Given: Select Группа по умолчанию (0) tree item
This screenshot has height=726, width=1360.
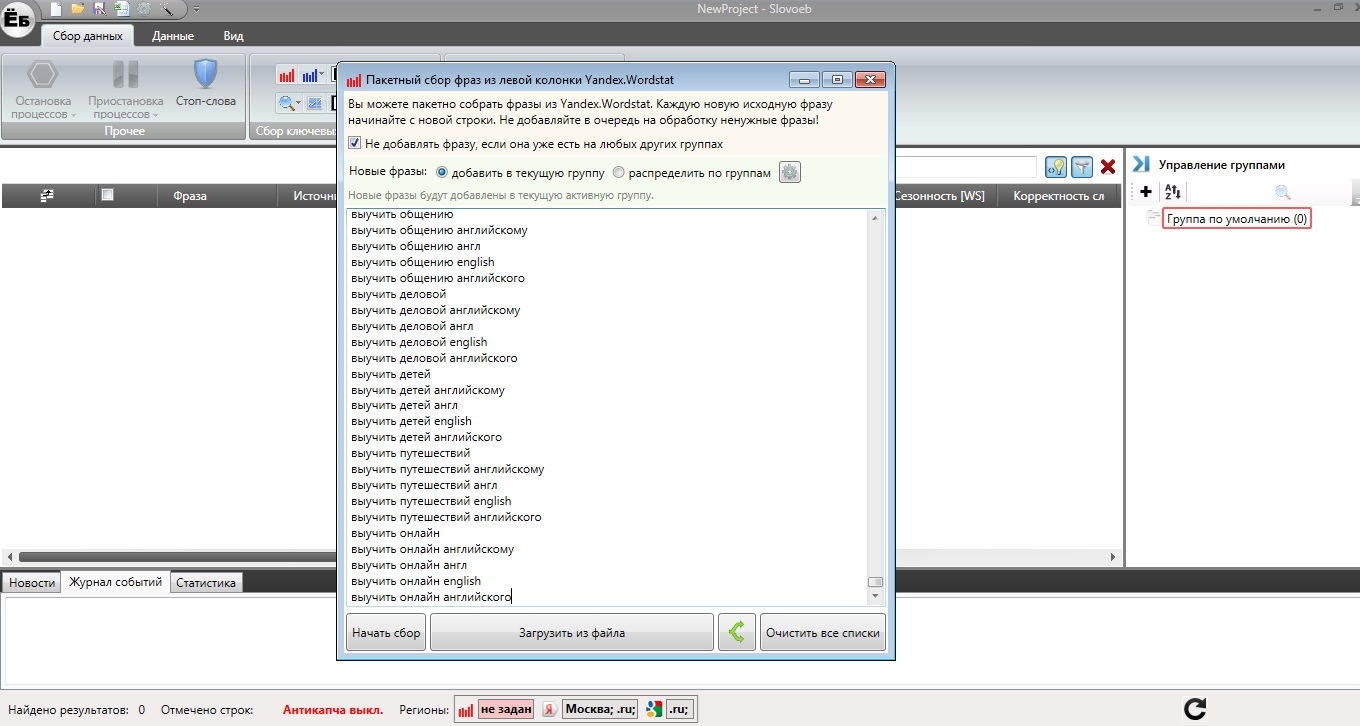Looking at the screenshot, I should [x=1237, y=219].
